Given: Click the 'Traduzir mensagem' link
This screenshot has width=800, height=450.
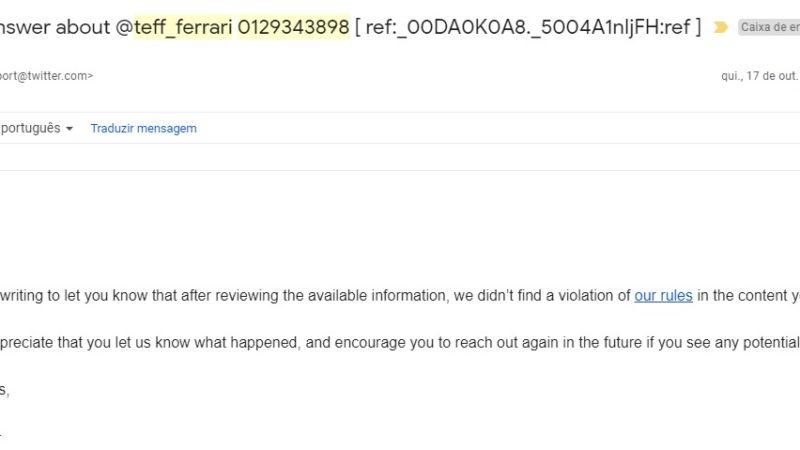Looking at the screenshot, I should click(143, 129).
